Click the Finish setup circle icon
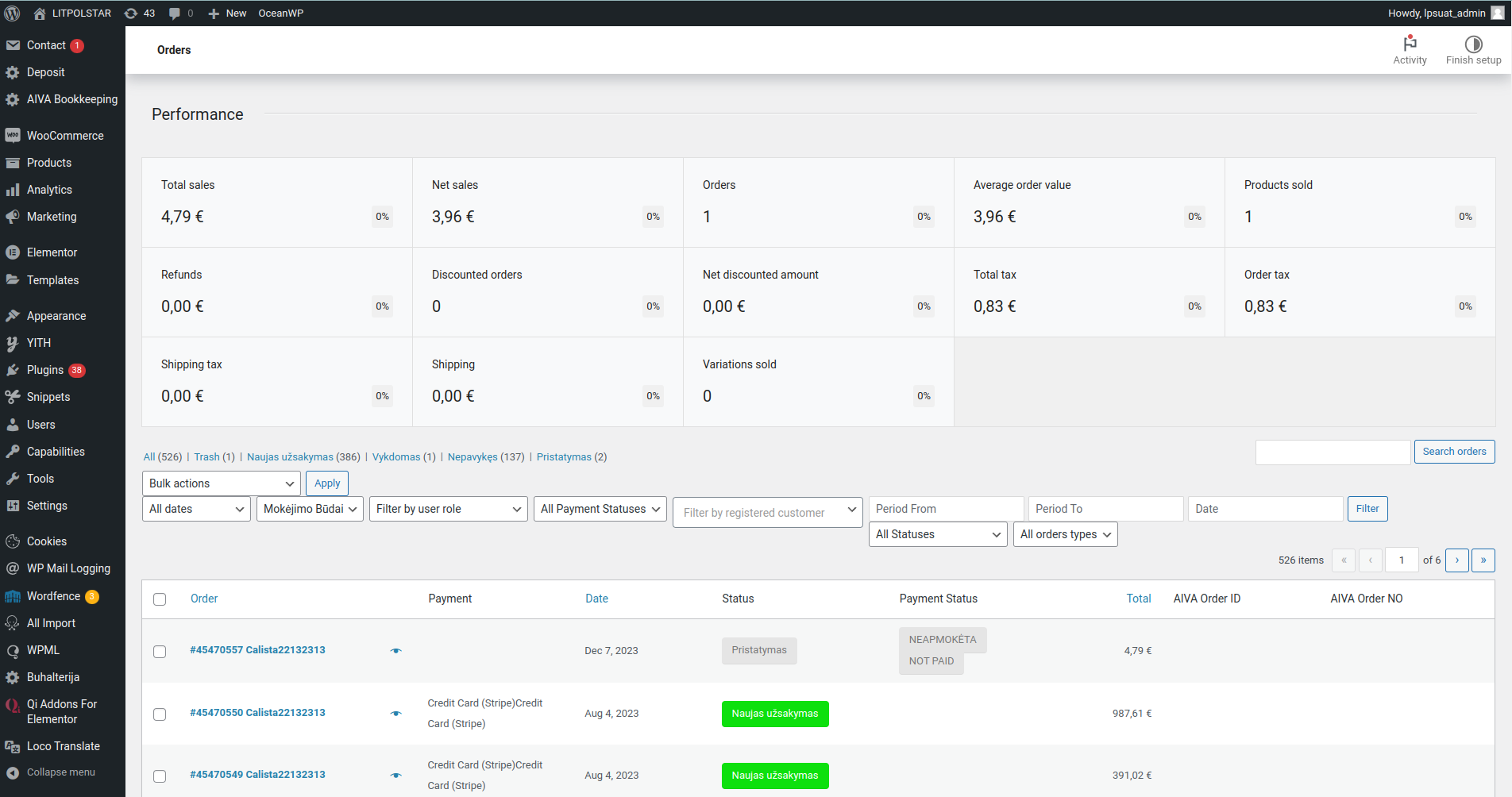This screenshot has height=797, width=1512. [x=1473, y=44]
